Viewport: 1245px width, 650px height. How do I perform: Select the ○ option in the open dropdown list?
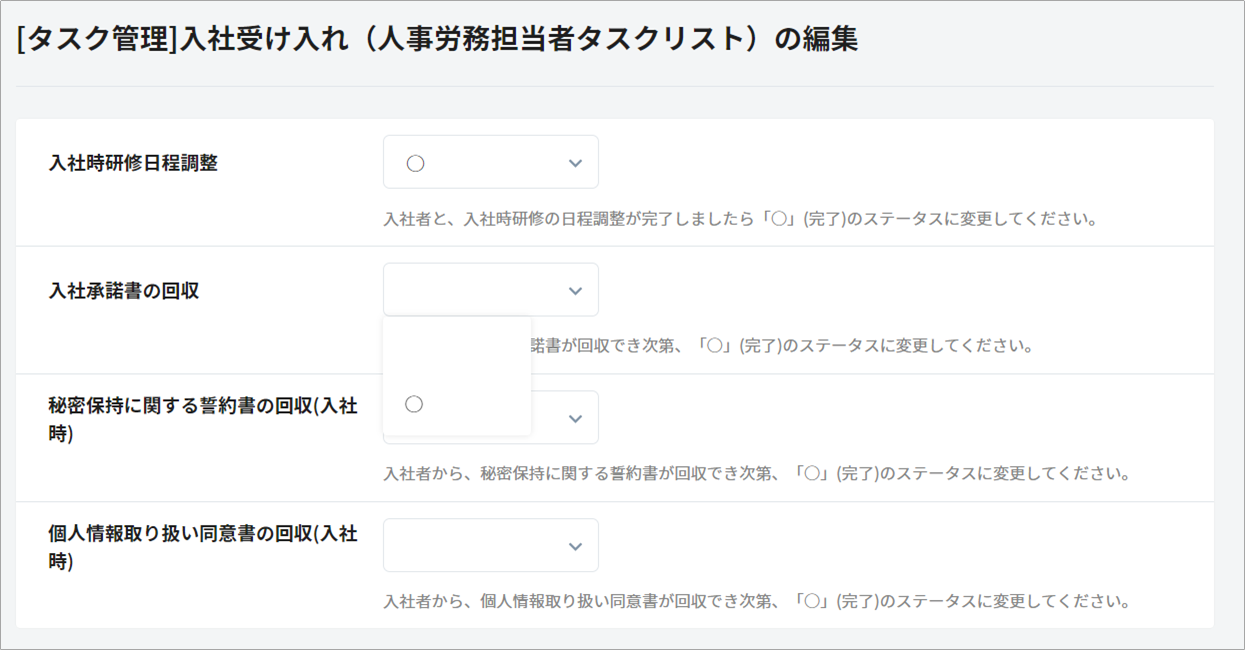coord(414,404)
